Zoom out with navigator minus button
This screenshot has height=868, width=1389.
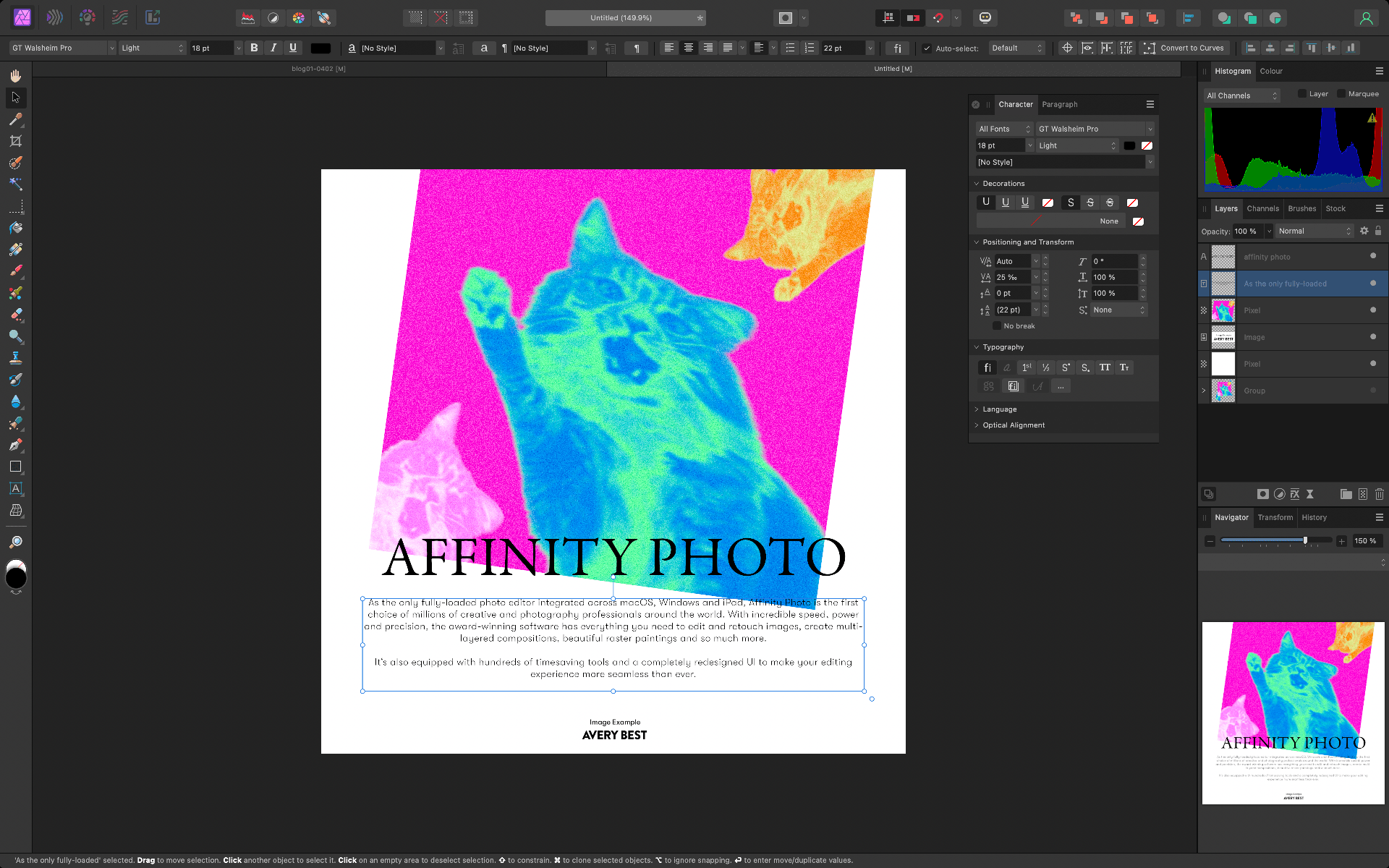(x=1210, y=541)
